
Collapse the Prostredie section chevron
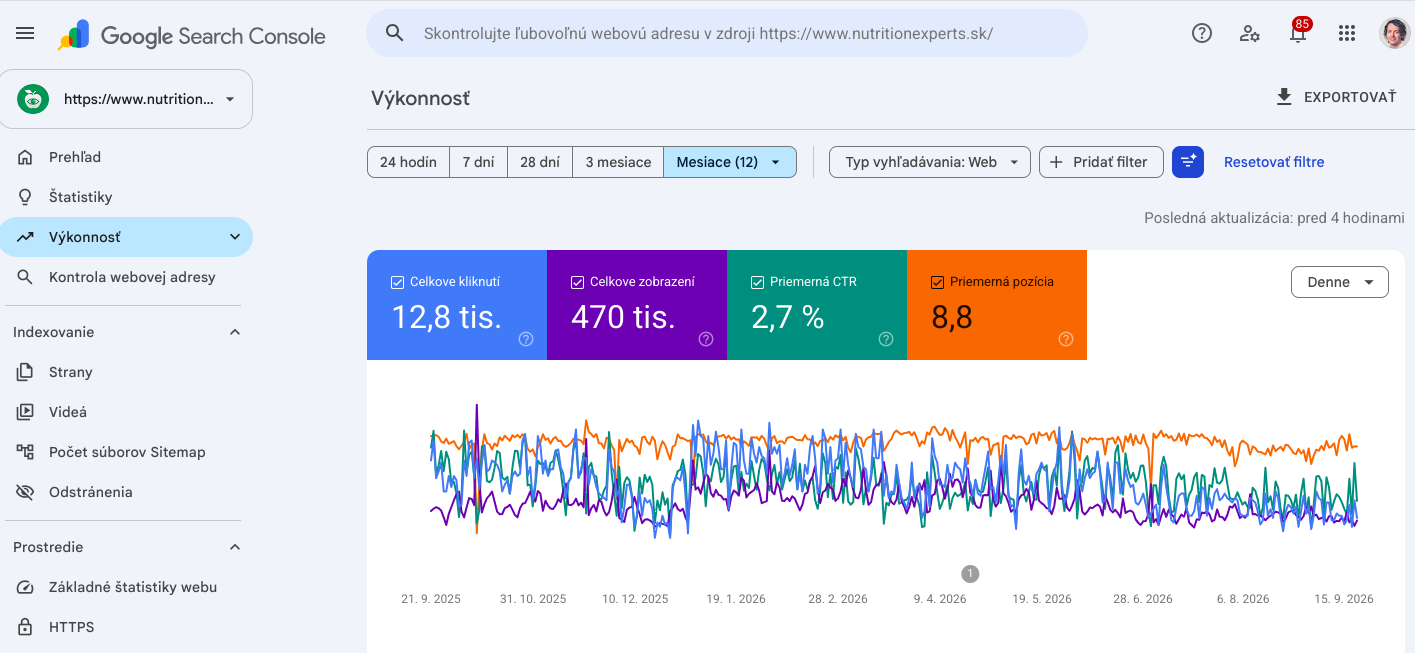[235, 547]
